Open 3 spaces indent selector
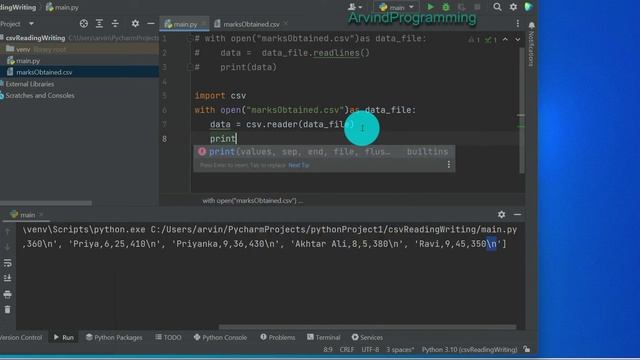Image resolution: width=640 pixels, height=360 pixels. tap(400, 350)
